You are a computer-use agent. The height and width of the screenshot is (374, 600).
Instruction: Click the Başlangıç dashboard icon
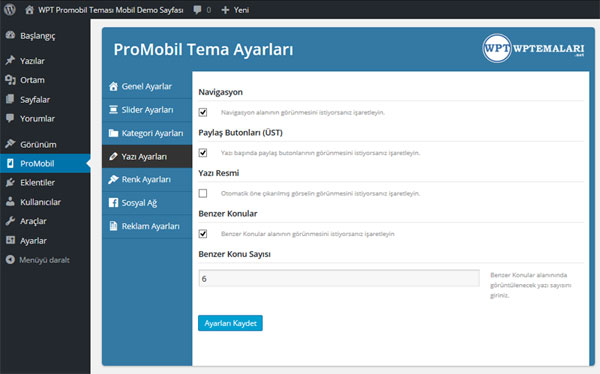(10, 35)
